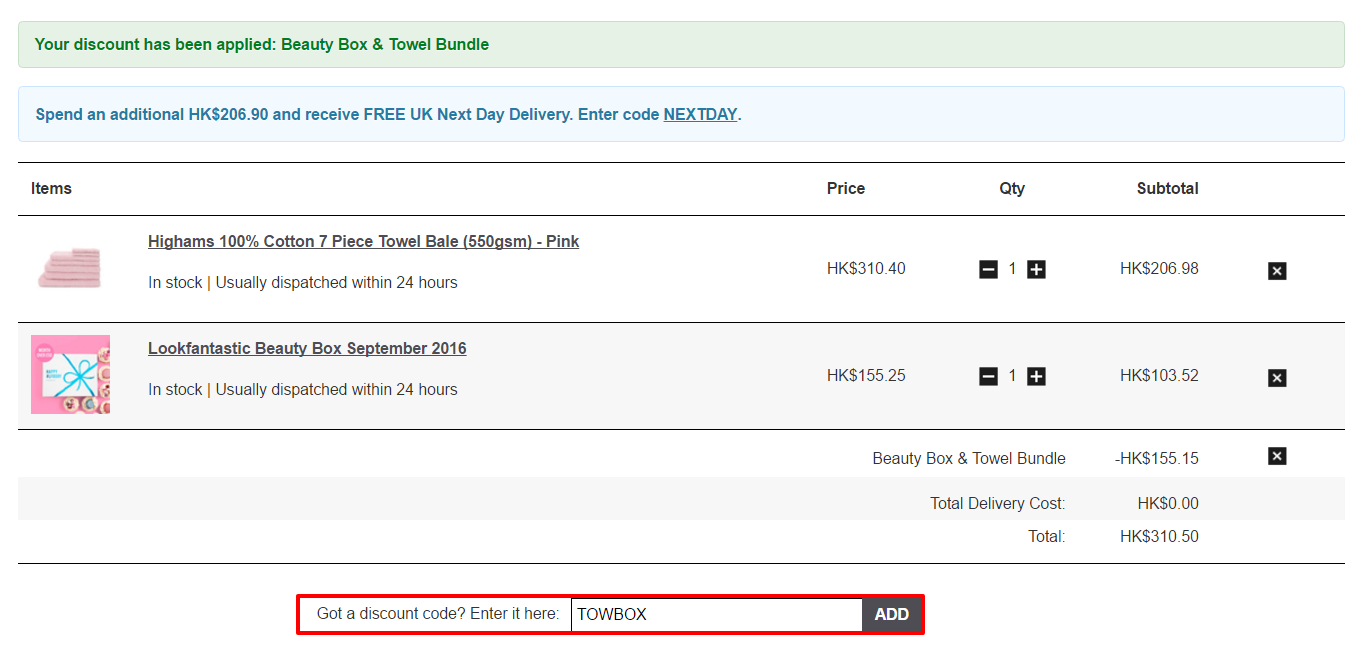Click the Total HK$310.50 amount
Viewport: 1360px width, 648px height.
pos(1159,536)
